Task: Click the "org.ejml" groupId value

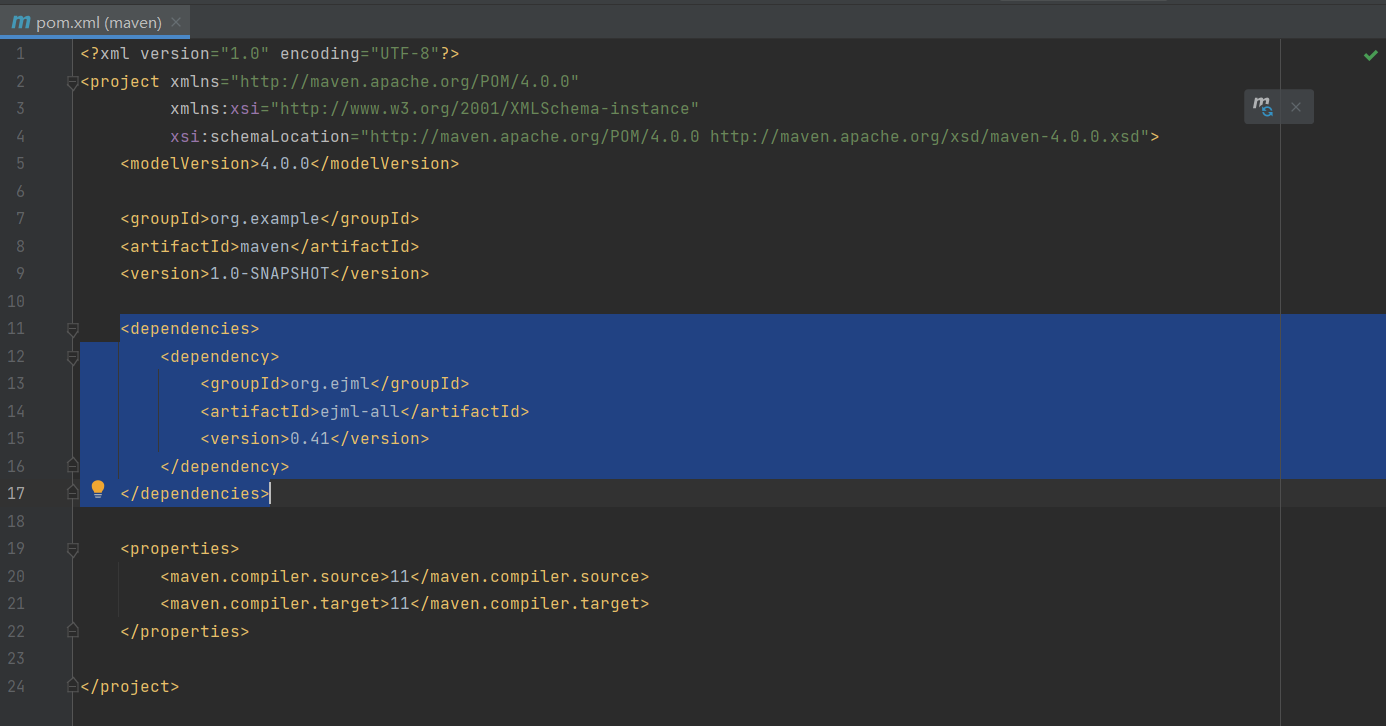Action: coord(330,383)
